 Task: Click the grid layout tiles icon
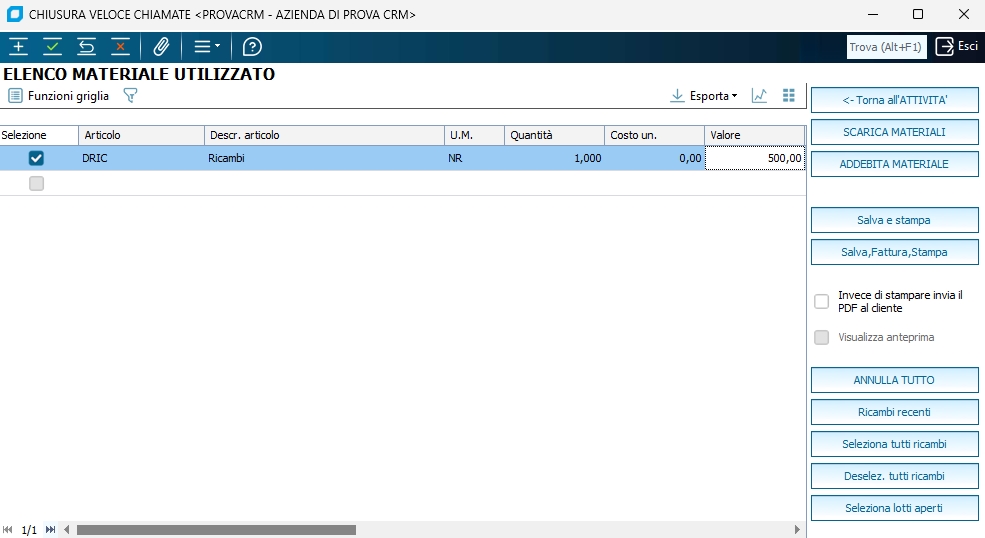tap(789, 95)
